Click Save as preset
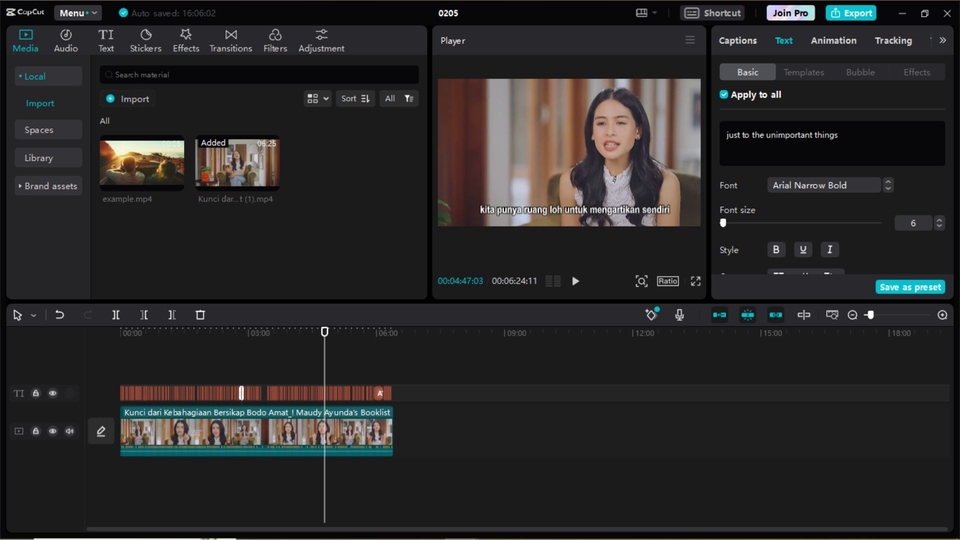960x540 pixels. pyautogui.click(x=910, y=287)
